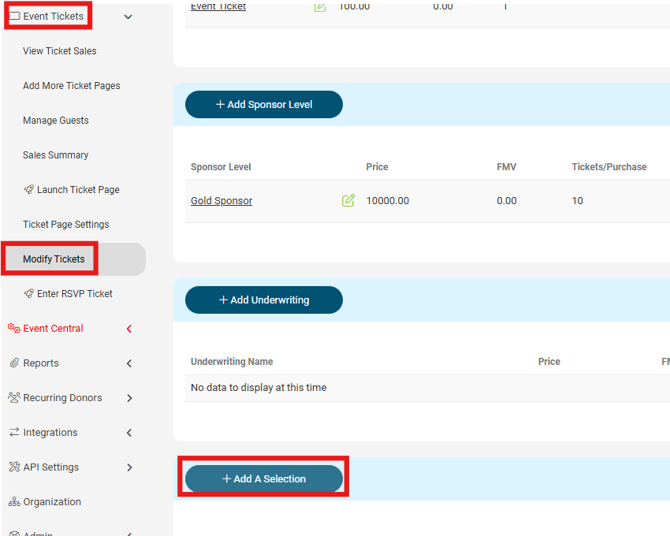The width and height of the screenshot is (670, 536).
Task: Open the Gold Sponsor link
Action: (x=221, y=201)
